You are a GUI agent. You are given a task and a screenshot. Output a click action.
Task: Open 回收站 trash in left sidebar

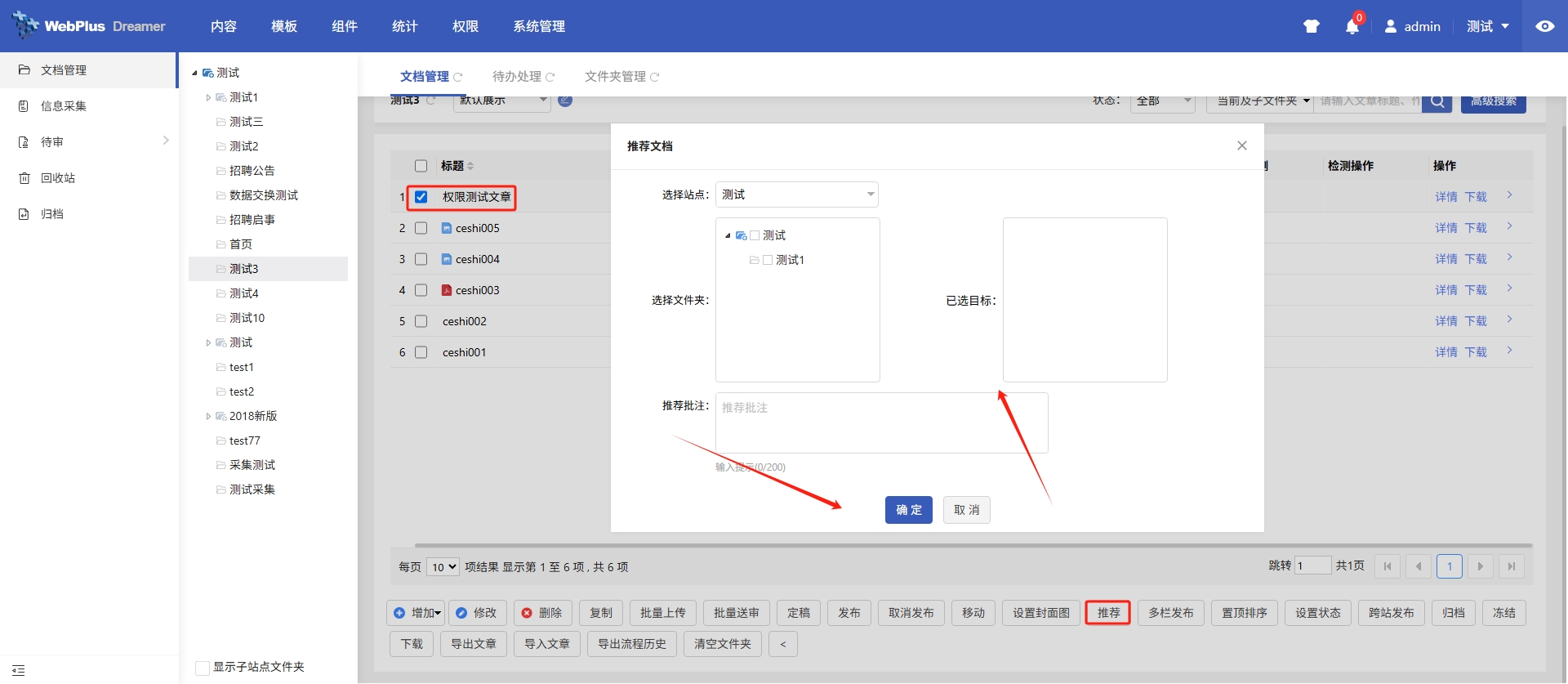pos(57,178)
